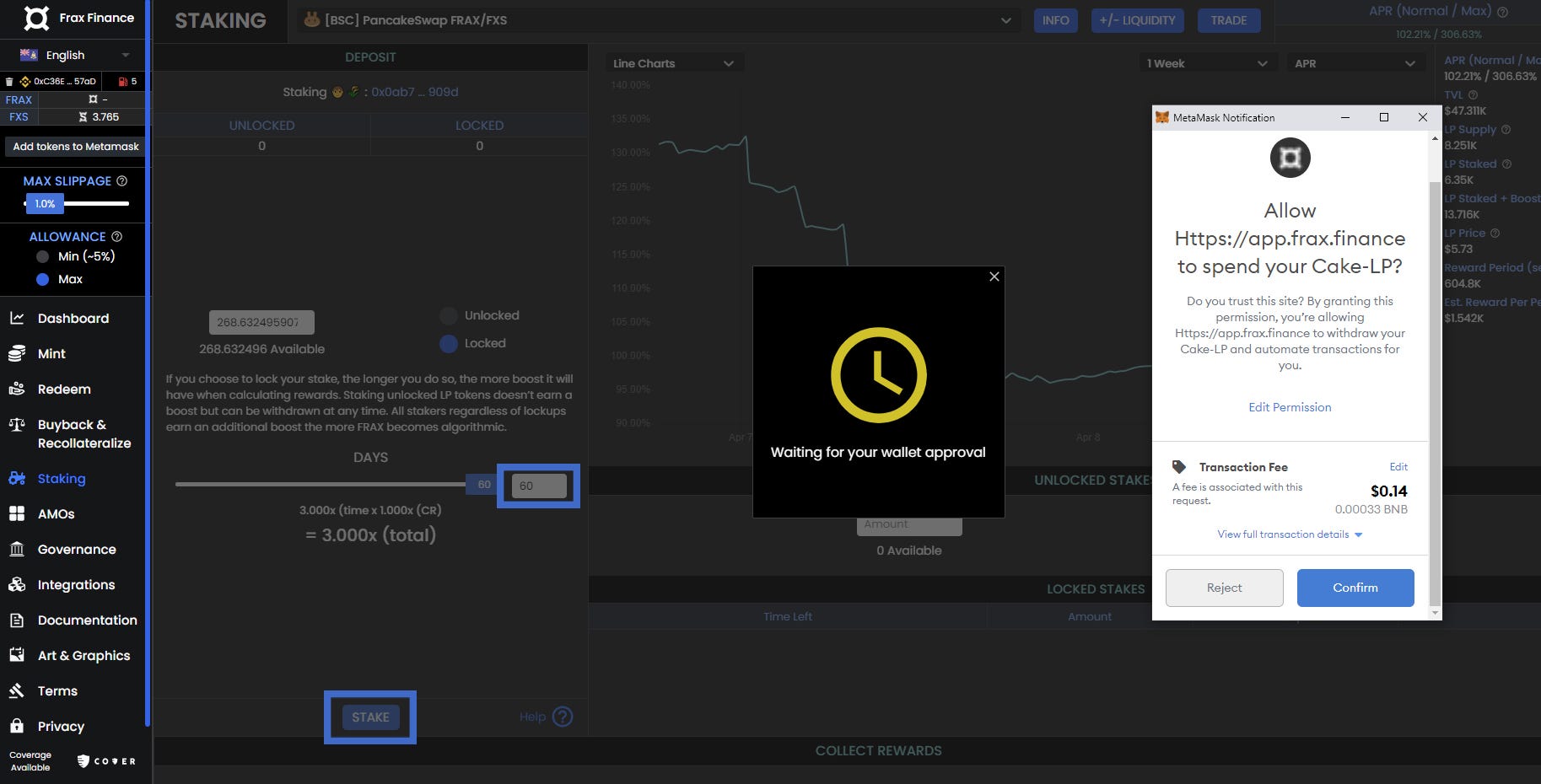This screenshot has height=784, width=1541.
Task: Click the trash icon beside the wallet address
Action: click(x=9, y=81)
